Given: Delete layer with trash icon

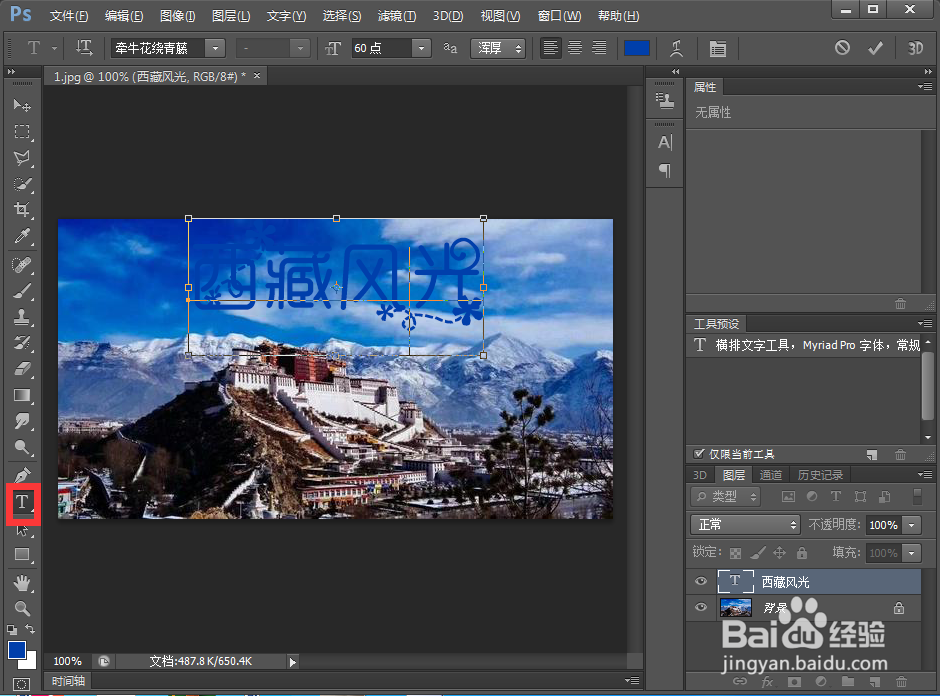Looking at the screenshot, I should (x=901, y=682).
